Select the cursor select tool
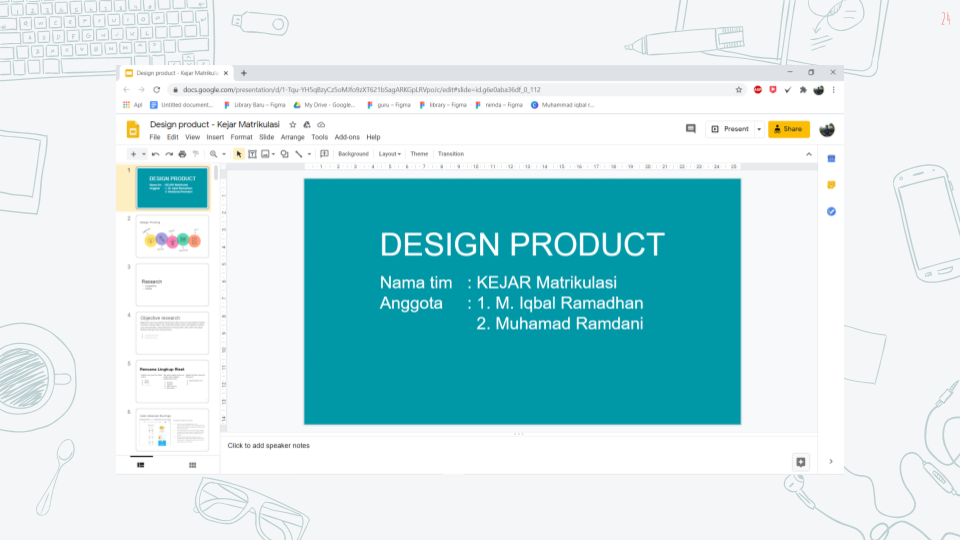Screen dimensions: 960x540 [239, 154]
